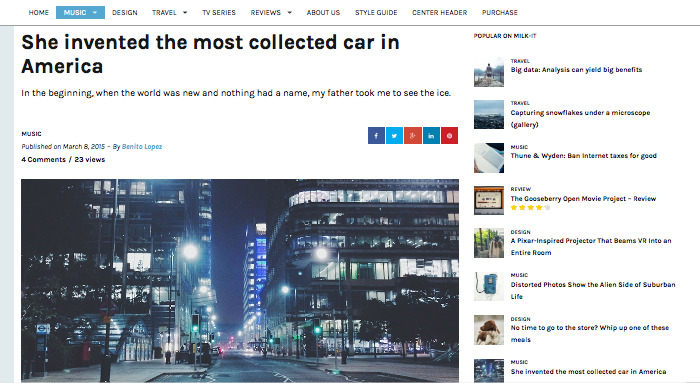The width and height of the screenshot is (700, 383).
Task: Expand the Music menu dropdown arrow
Action: (95, 12)
